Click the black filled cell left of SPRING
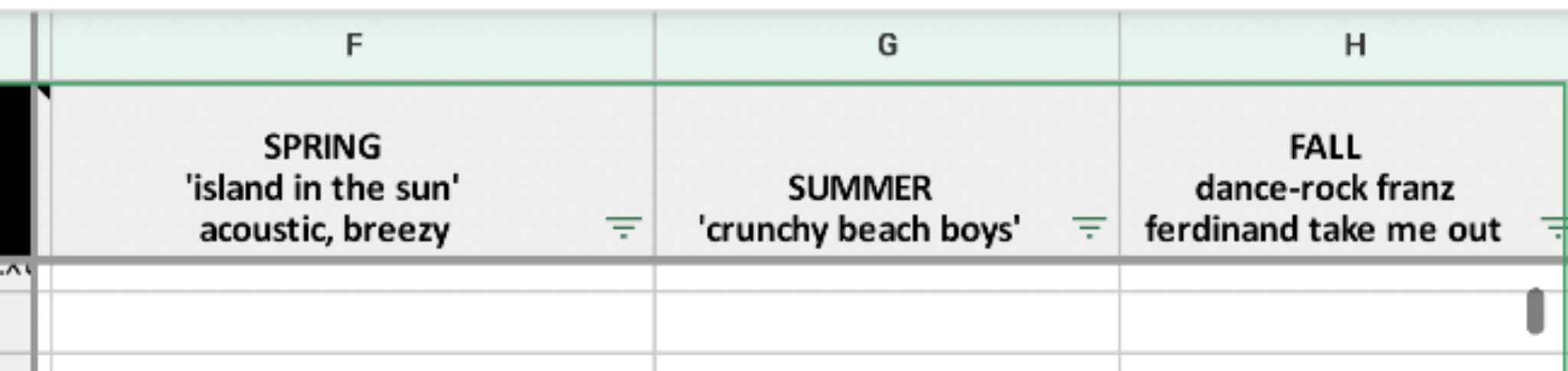Image resolution: width=1568 pixels, height=371 pixels. coord(15,170)
